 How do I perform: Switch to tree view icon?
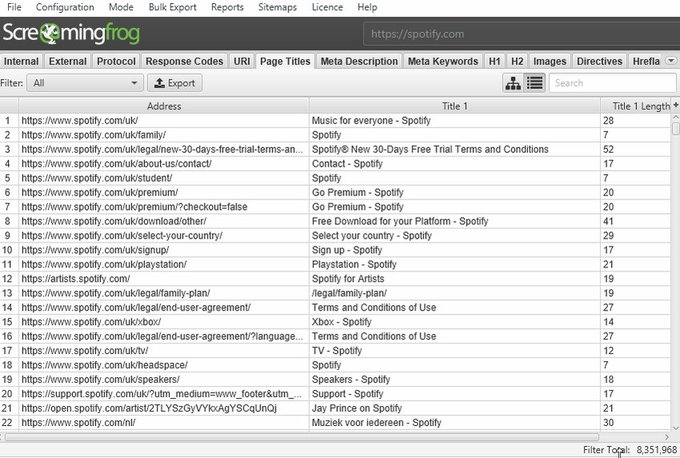[x=513, y=83]
